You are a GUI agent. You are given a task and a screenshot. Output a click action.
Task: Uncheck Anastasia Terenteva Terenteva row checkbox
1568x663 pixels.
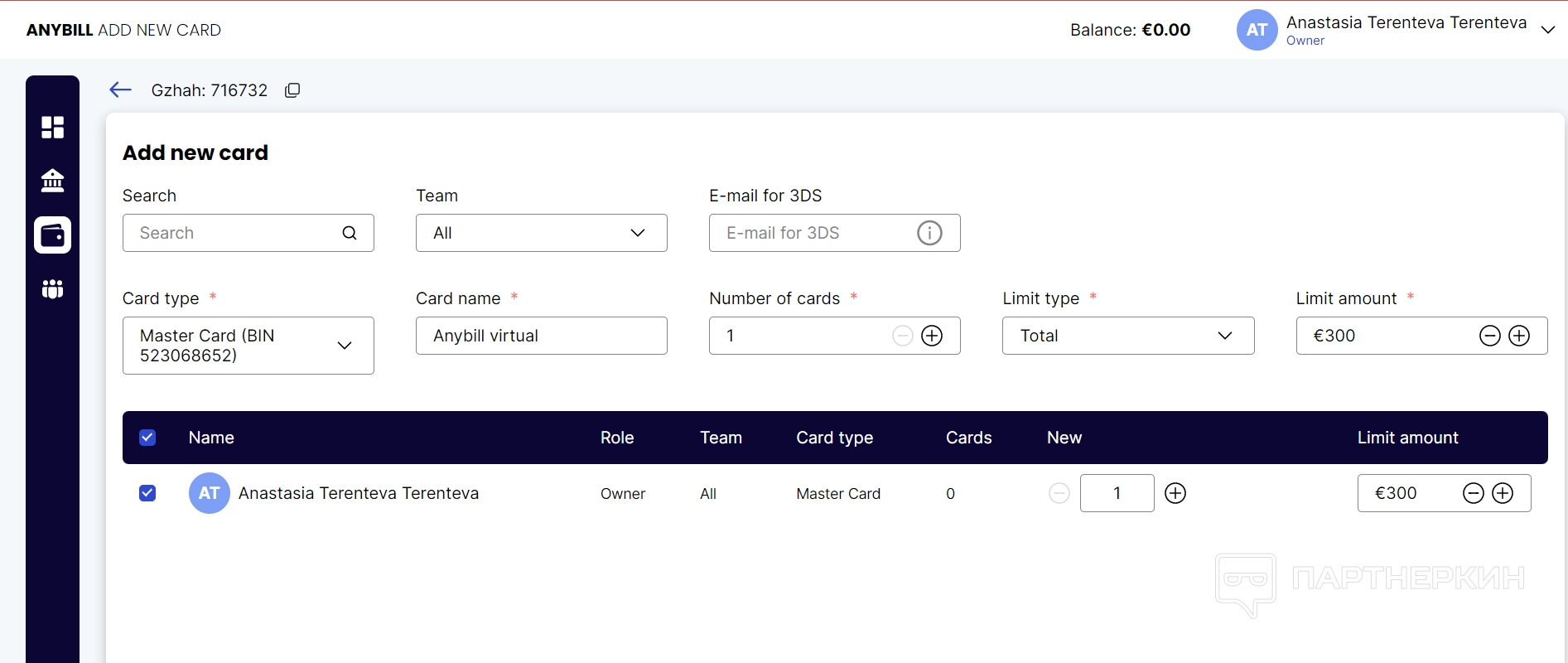(x=147, y=493)
